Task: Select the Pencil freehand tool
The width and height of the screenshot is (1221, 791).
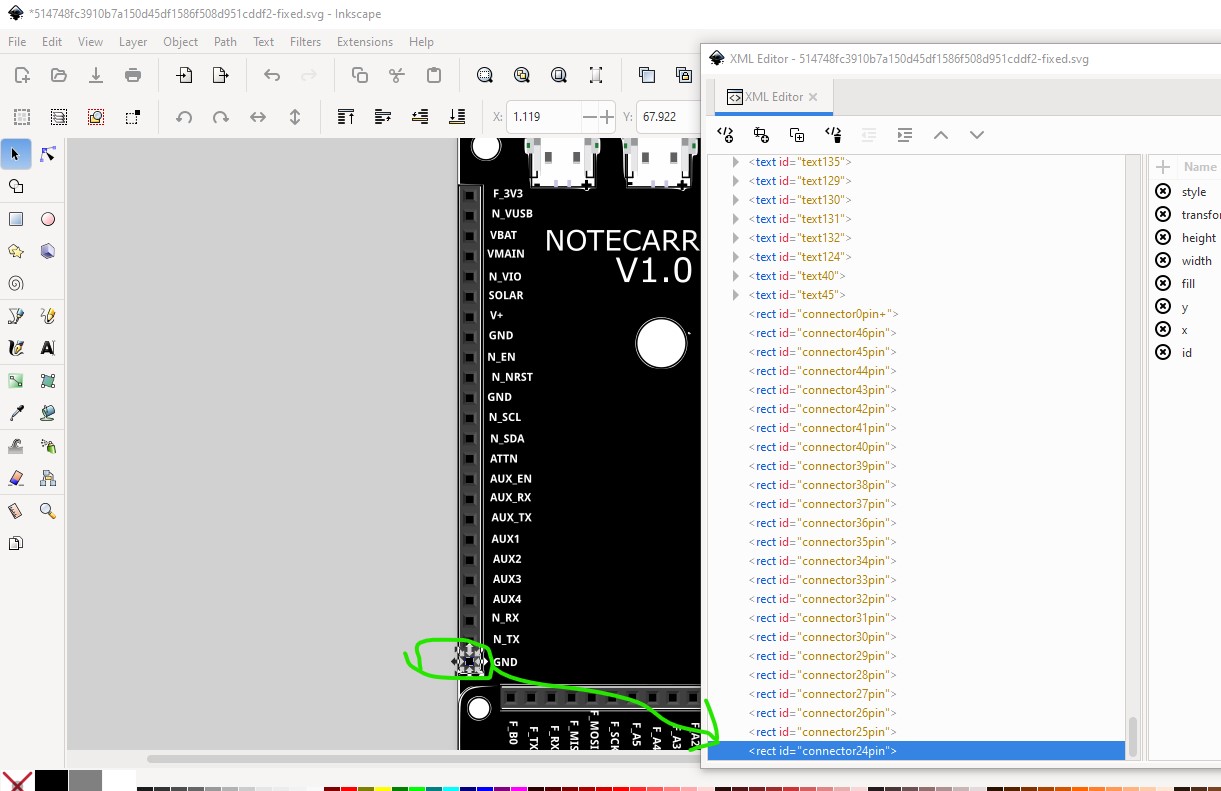Action: [x=47, y=316]
